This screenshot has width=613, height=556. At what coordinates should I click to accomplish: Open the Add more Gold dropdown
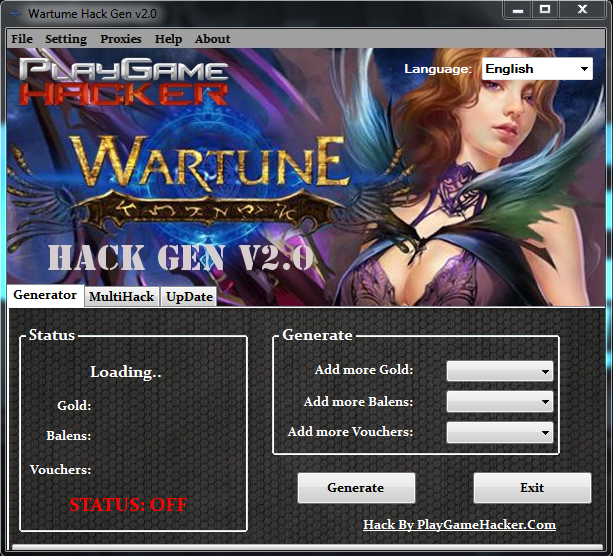click(500, 371)
